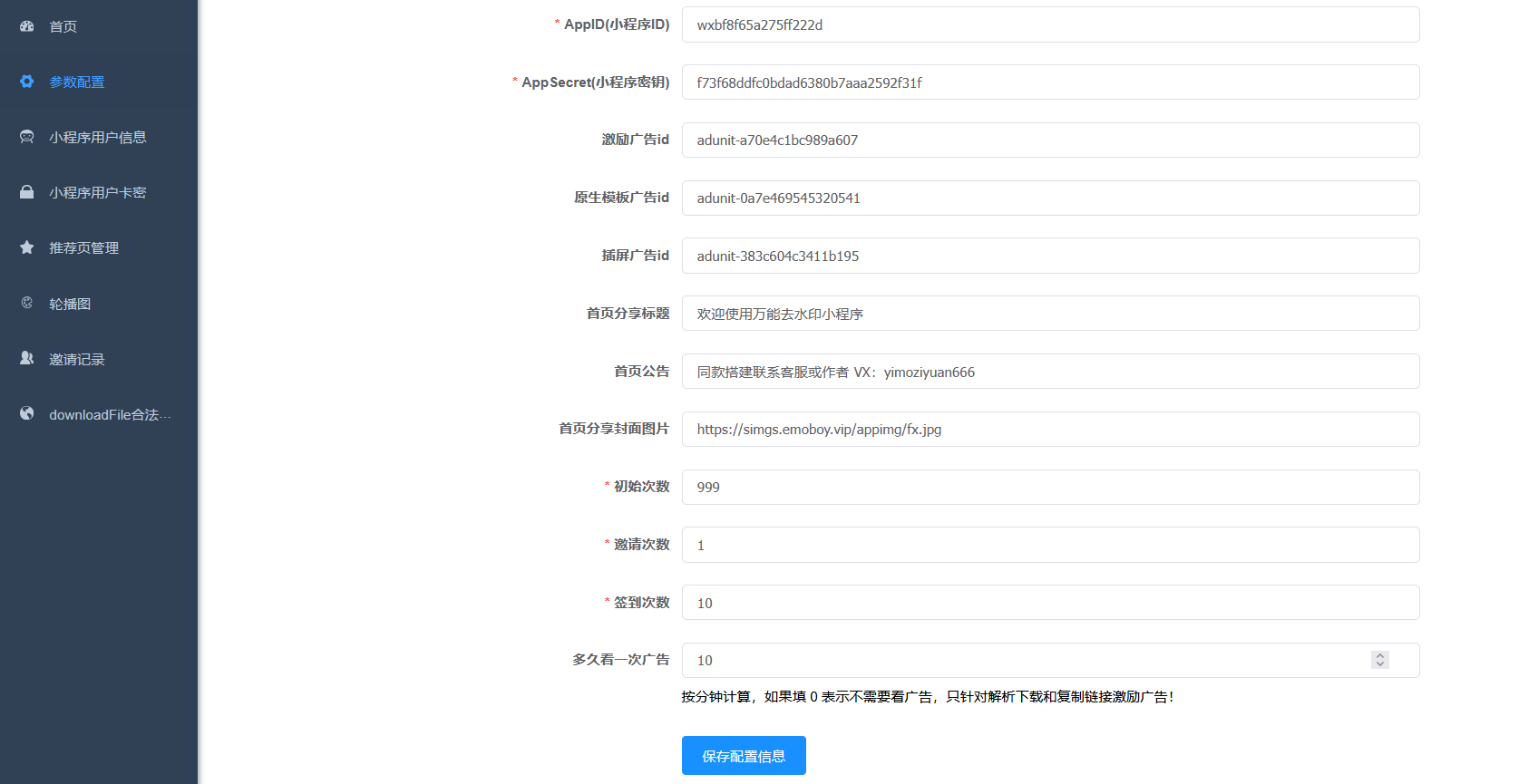
Task: Click the star icon for 推荐页管理
Action: point(27,247)
